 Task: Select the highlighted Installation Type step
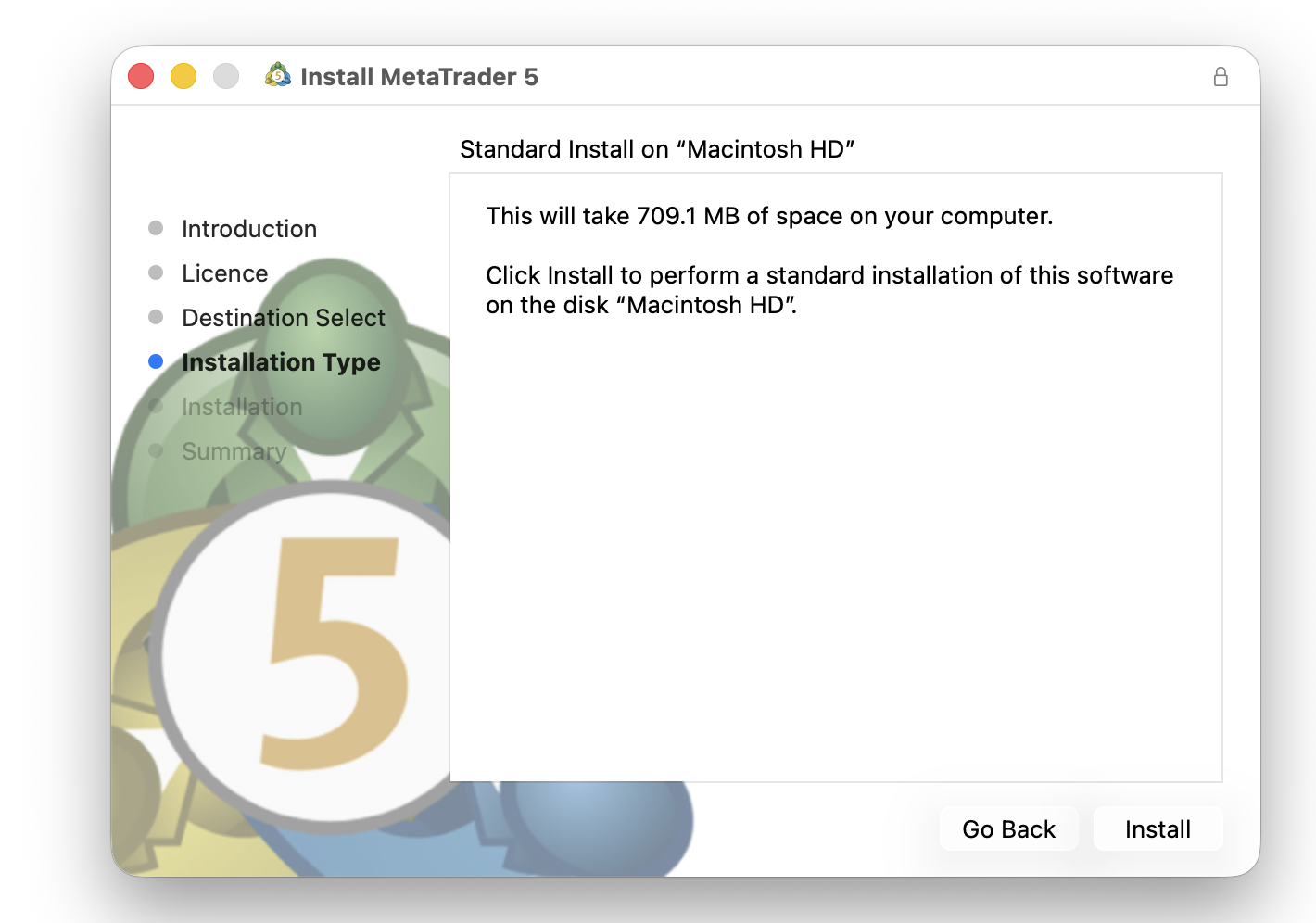tap(281, 362)
